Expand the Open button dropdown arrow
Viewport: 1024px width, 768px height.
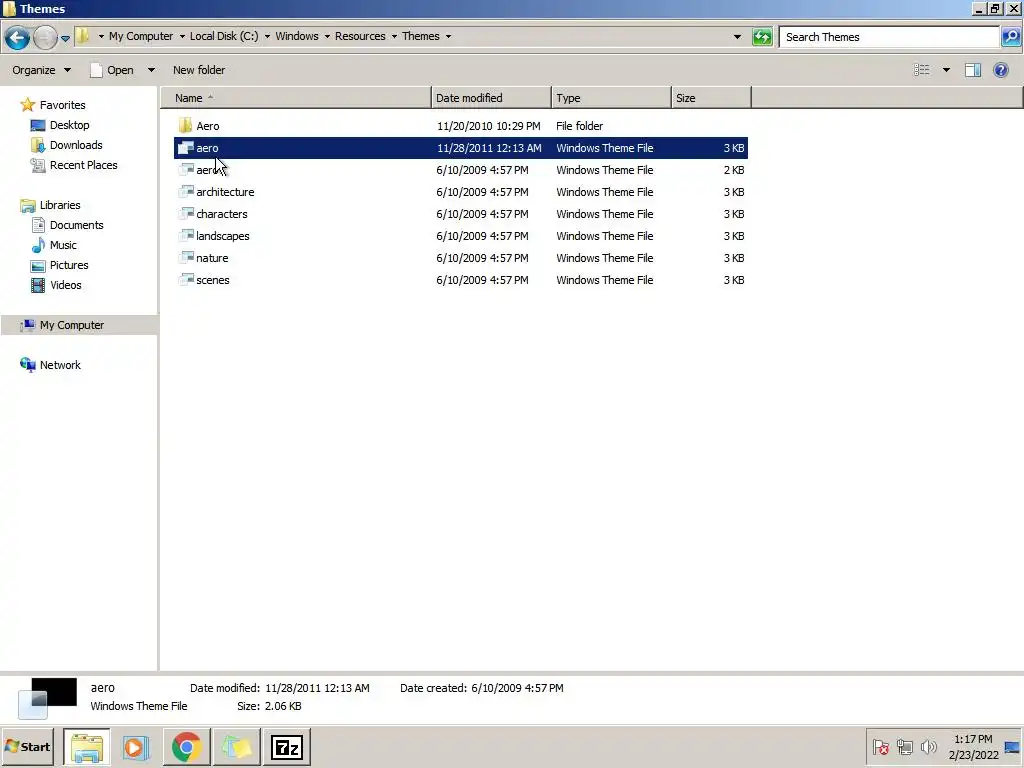pyautogui.click(x=151, y=70)
